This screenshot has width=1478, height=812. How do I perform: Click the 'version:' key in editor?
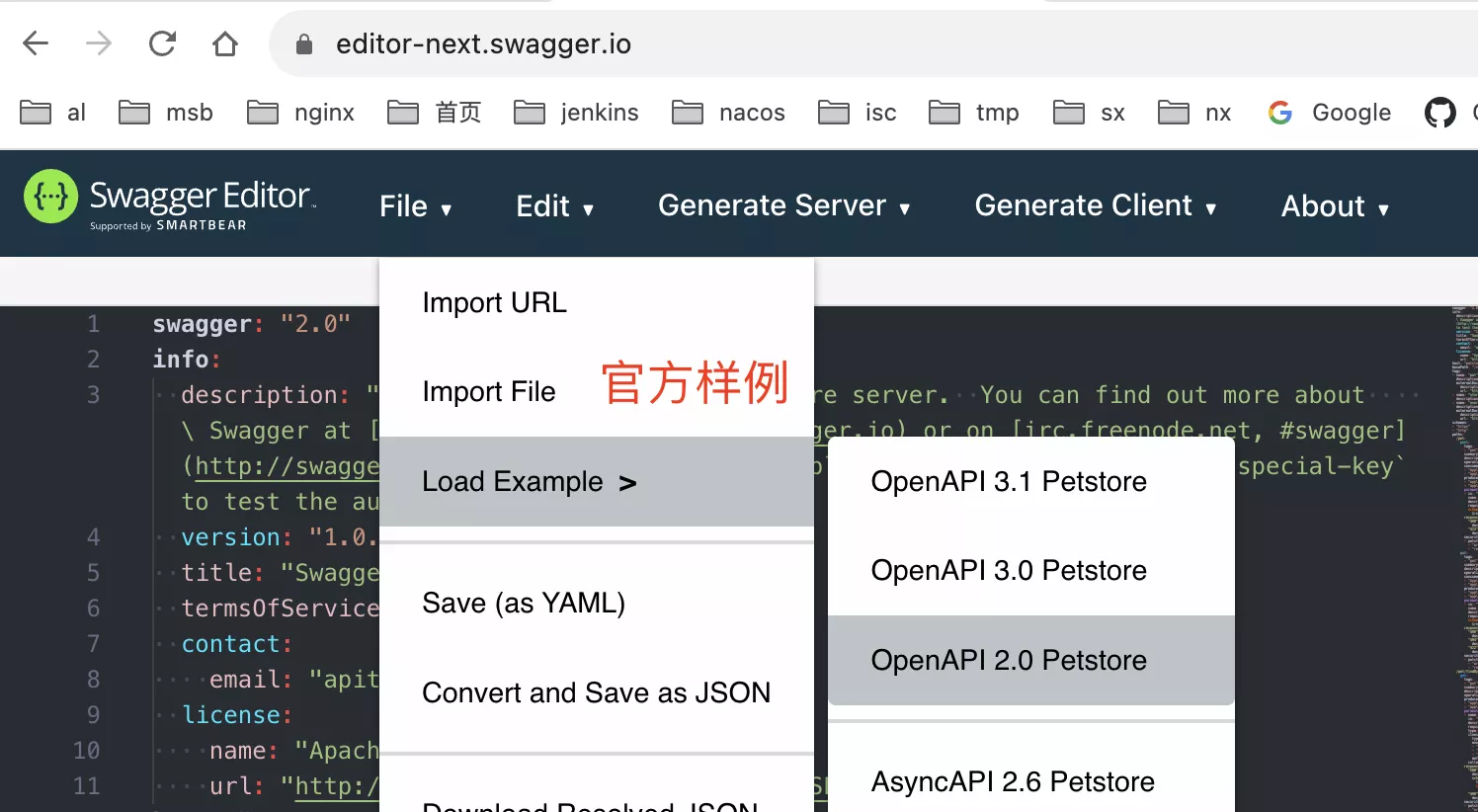pos(237,537)
